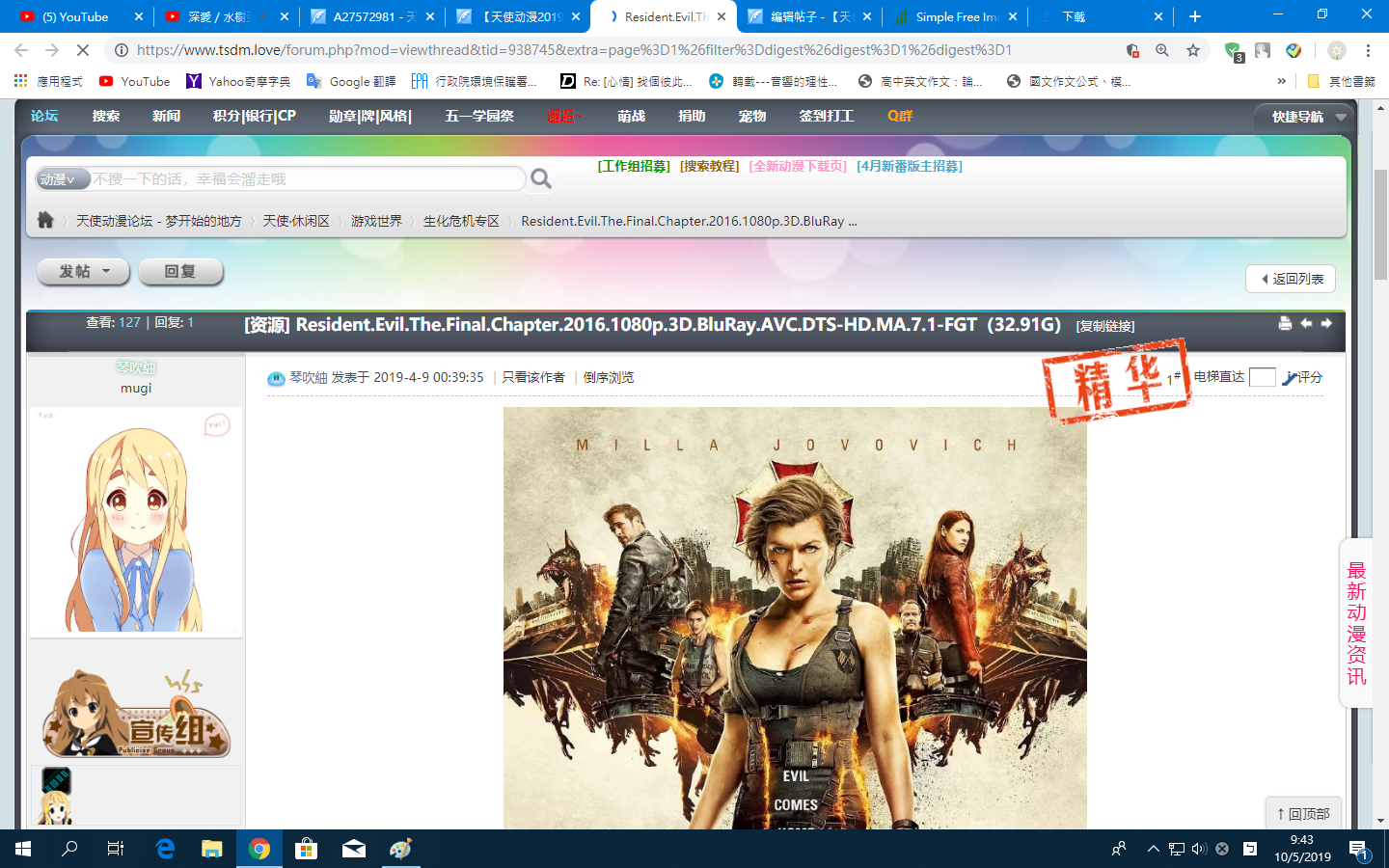The image size is (1389, 868).
Task: Click the Resident Evil movie poster image
Action: click(795, 617)
